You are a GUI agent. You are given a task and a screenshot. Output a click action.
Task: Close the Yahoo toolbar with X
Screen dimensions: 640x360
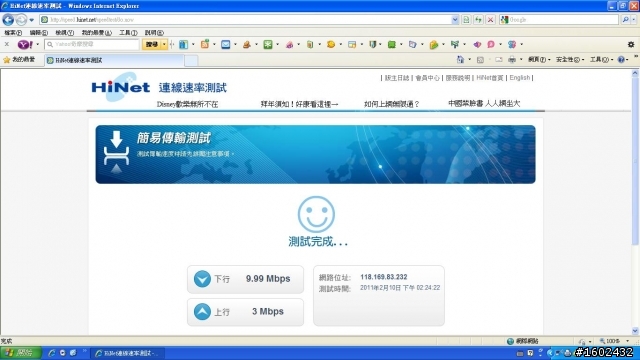tap(7, 44)
